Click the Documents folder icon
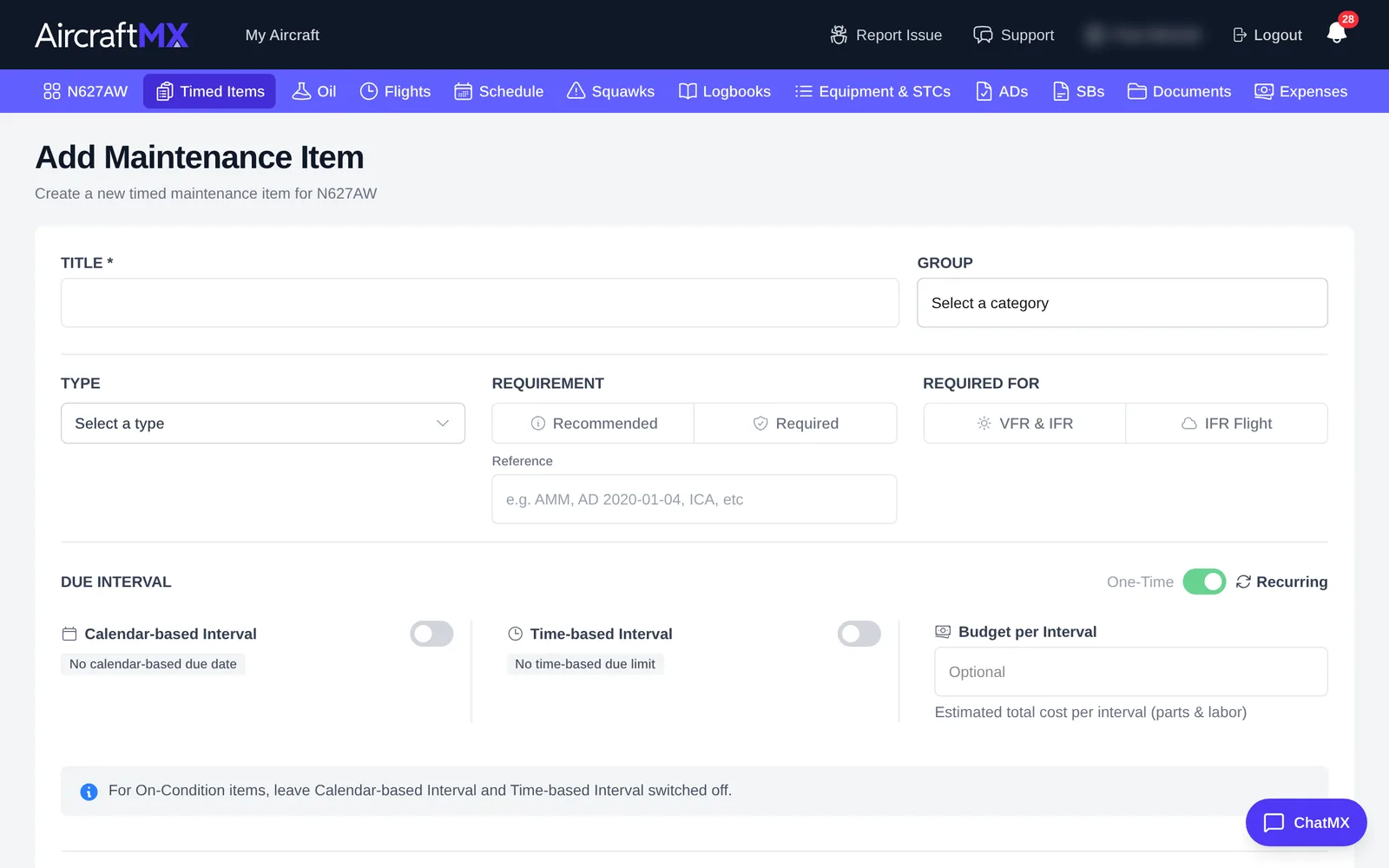 1137,91
